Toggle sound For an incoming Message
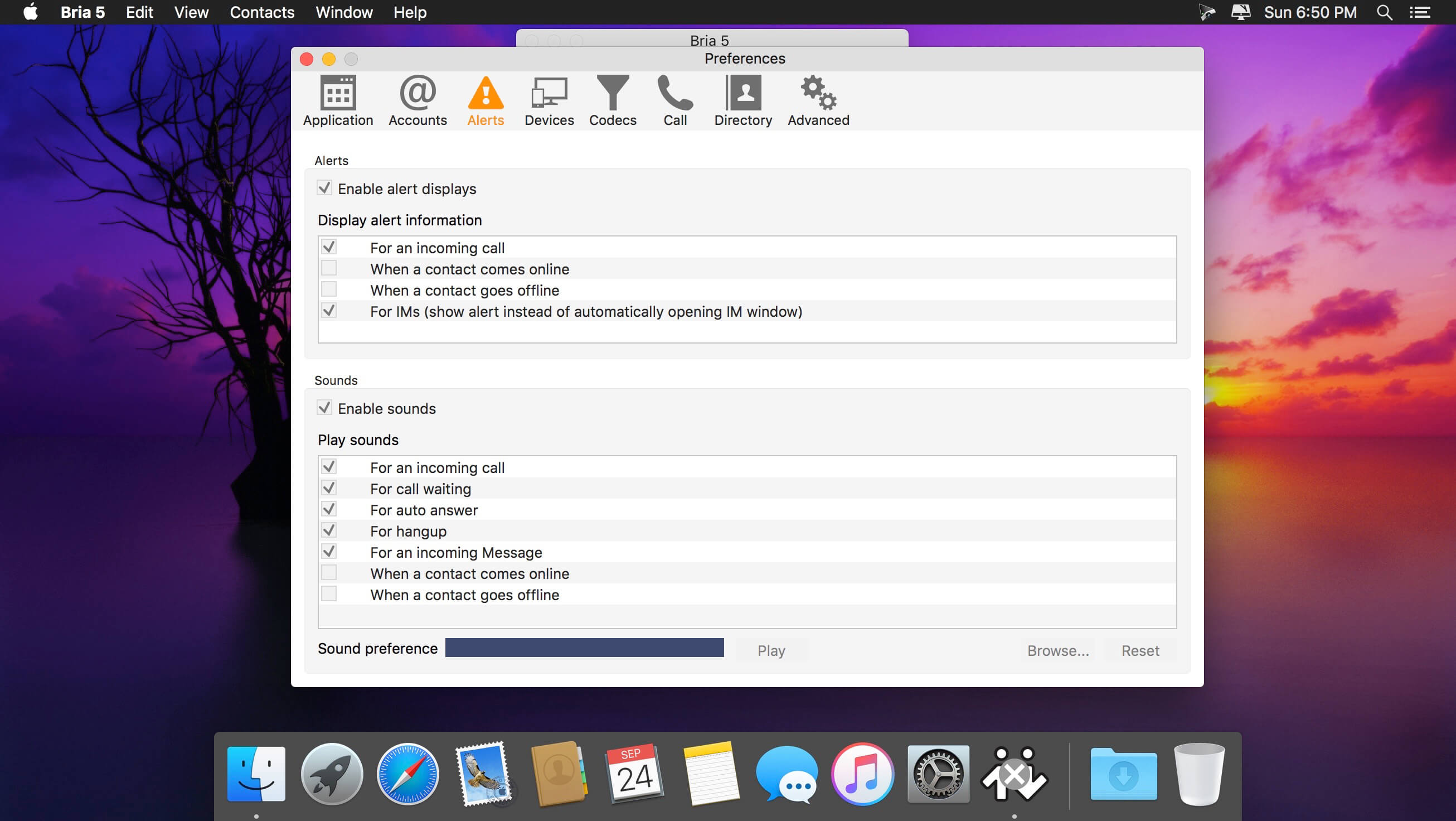Screen dimensions: 1456x821 (x=329, y=551)
